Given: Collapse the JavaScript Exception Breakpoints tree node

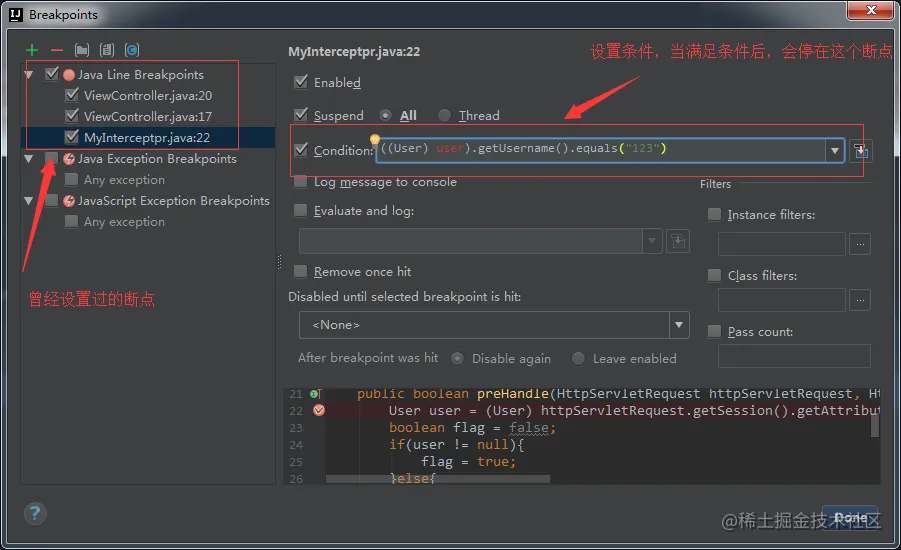Looking at the screenshot, I should tap(29, 201).
